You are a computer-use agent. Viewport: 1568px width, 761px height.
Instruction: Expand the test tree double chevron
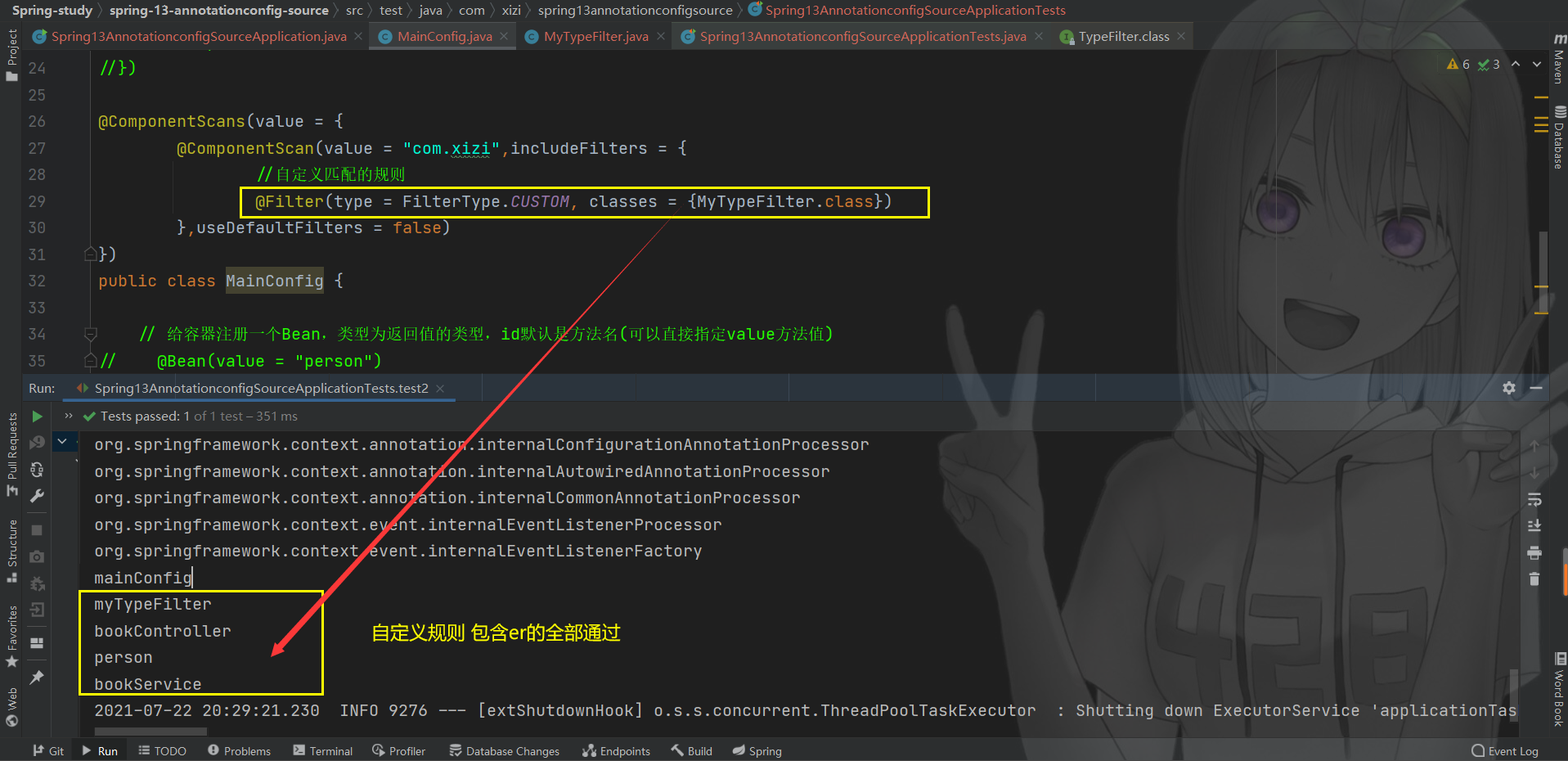(69, 416)
